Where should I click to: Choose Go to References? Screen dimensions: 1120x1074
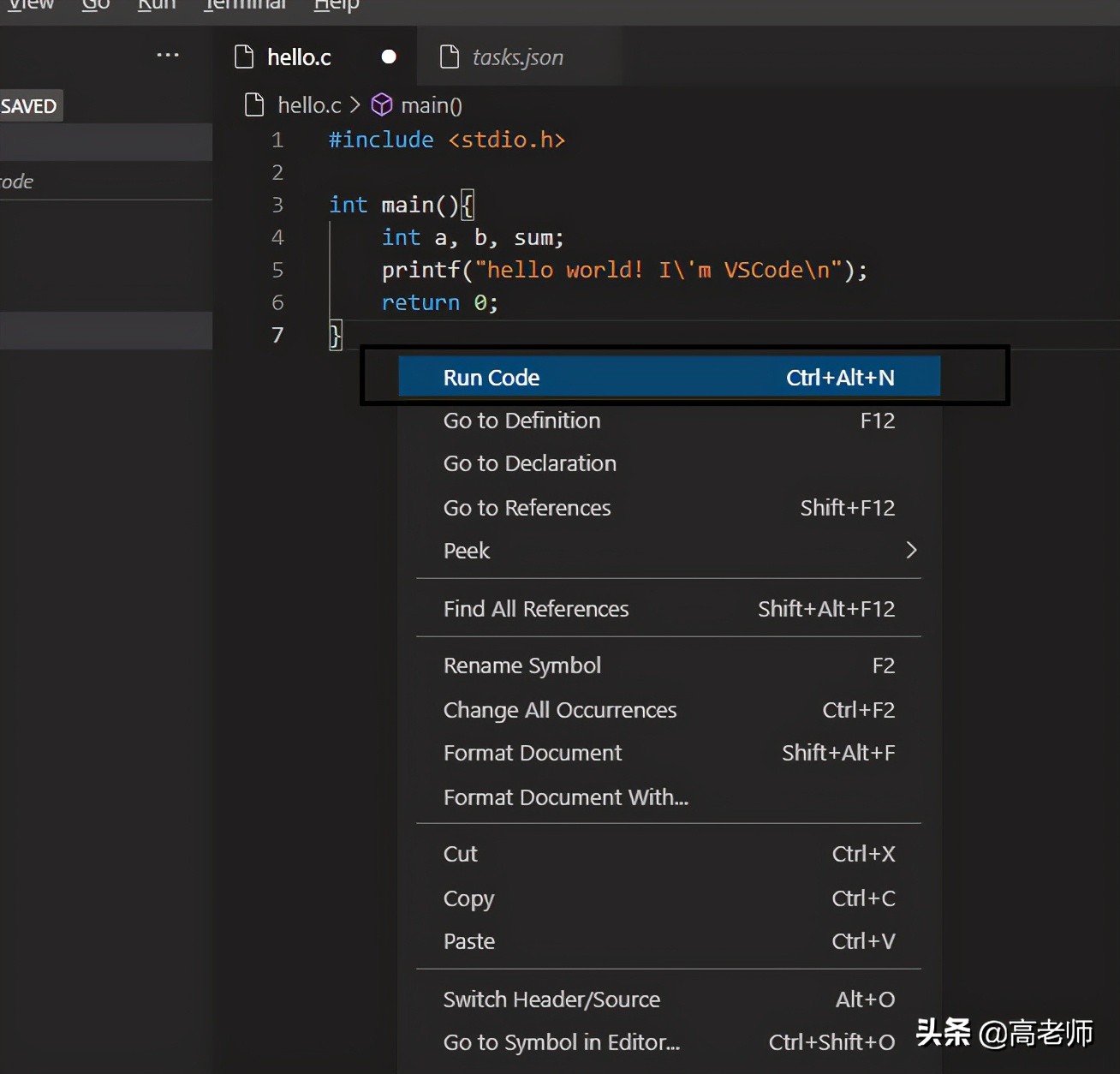669,508
